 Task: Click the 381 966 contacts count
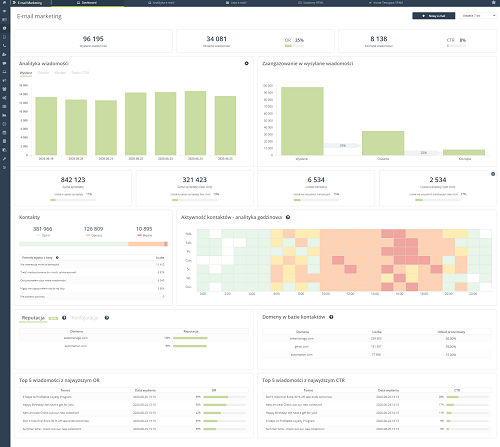pos(43,229)
